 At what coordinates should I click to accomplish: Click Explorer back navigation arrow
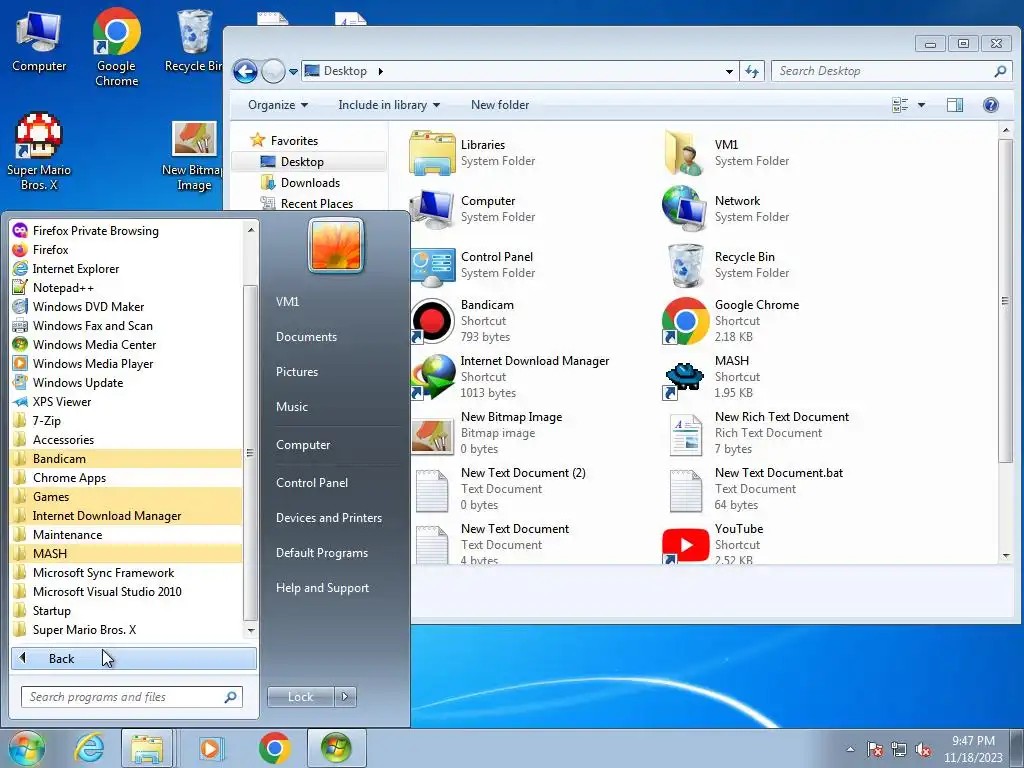point(246,71)
